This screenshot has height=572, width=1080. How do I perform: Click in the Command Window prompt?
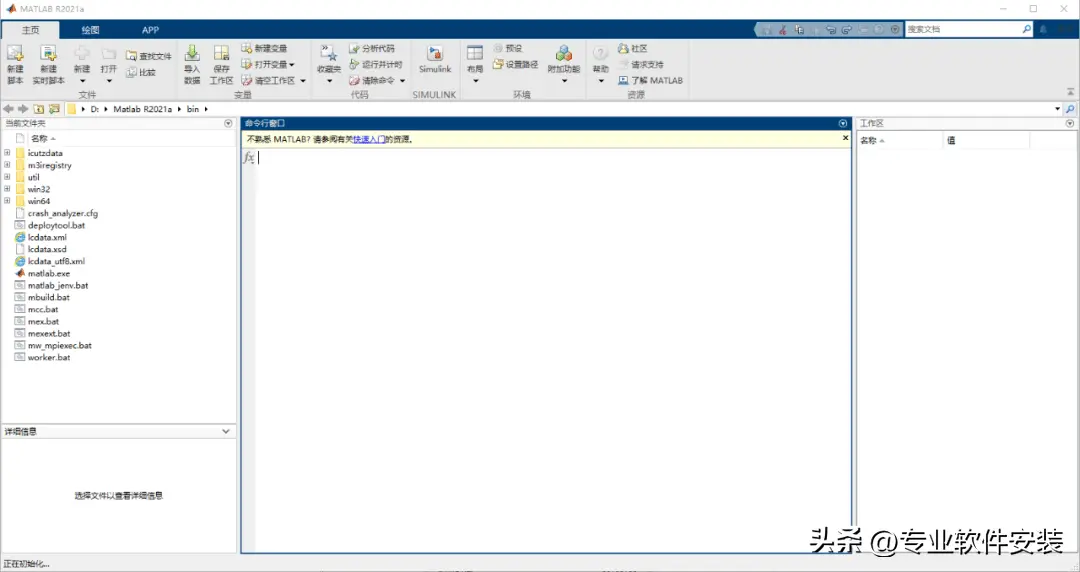pyautogui.click(x=554, y=158)
